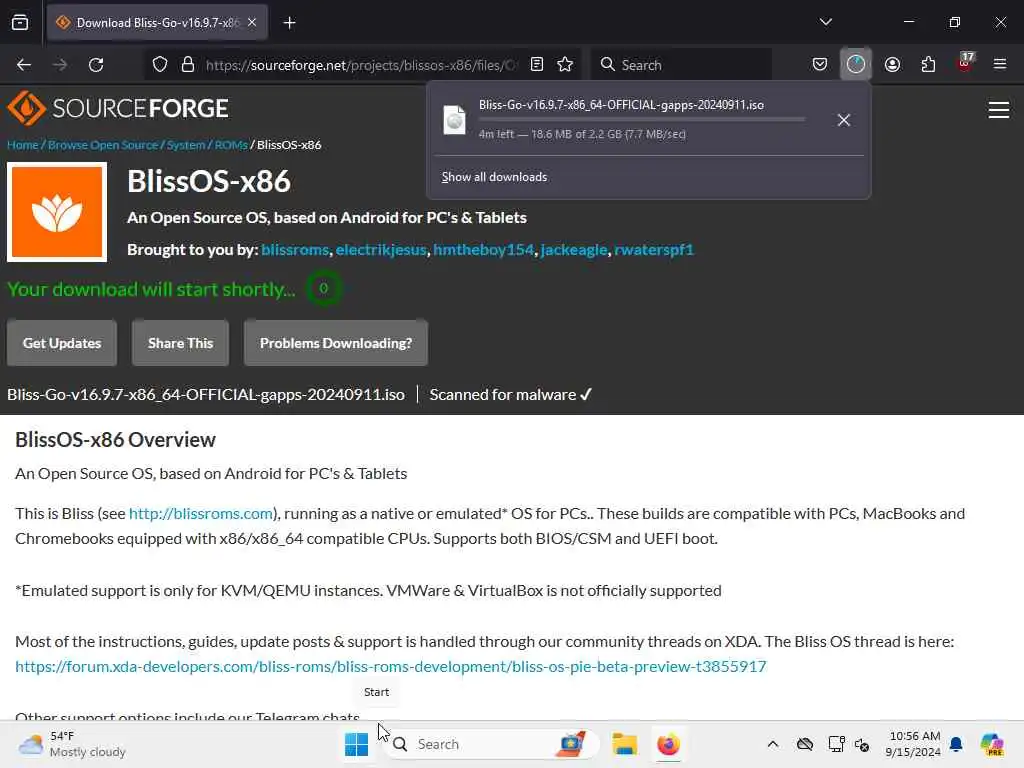
Task: Open the extensions puzzle icon
Action: click(x=928, y=65)
